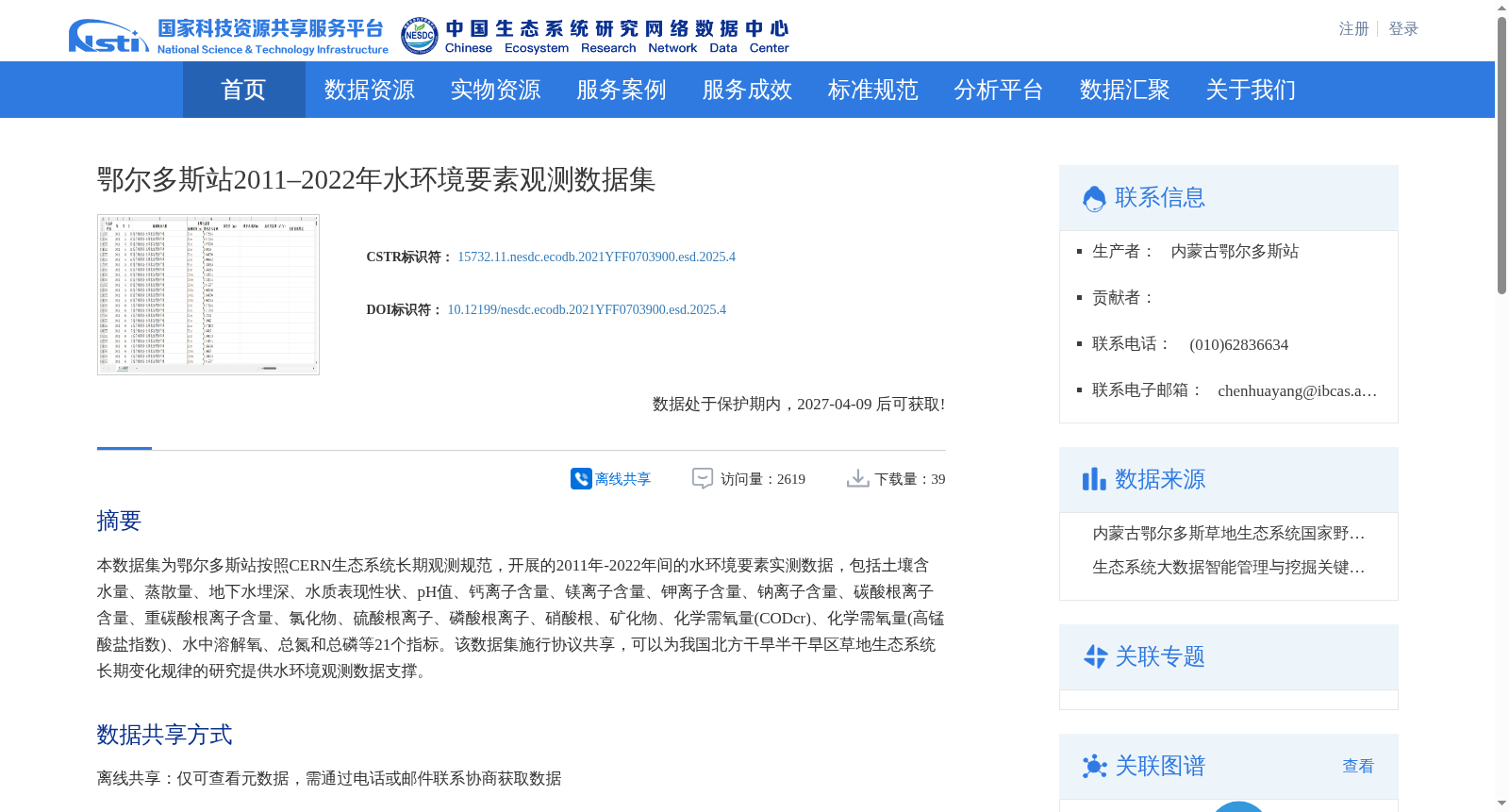Open the 实物资源 menu

495,90
